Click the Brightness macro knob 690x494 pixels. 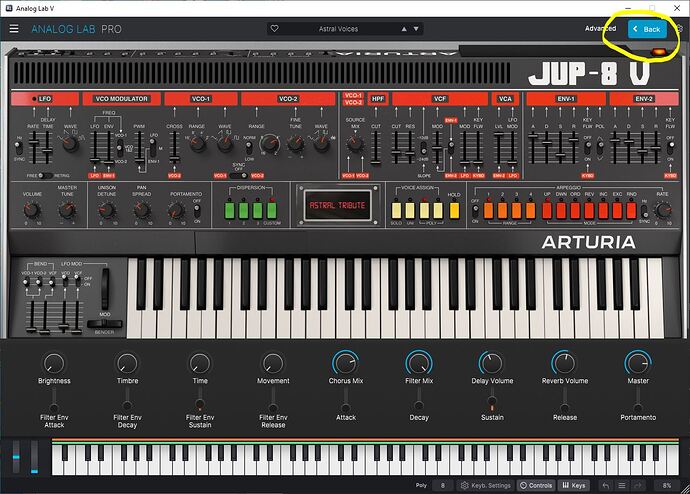[x=54, y=363]
